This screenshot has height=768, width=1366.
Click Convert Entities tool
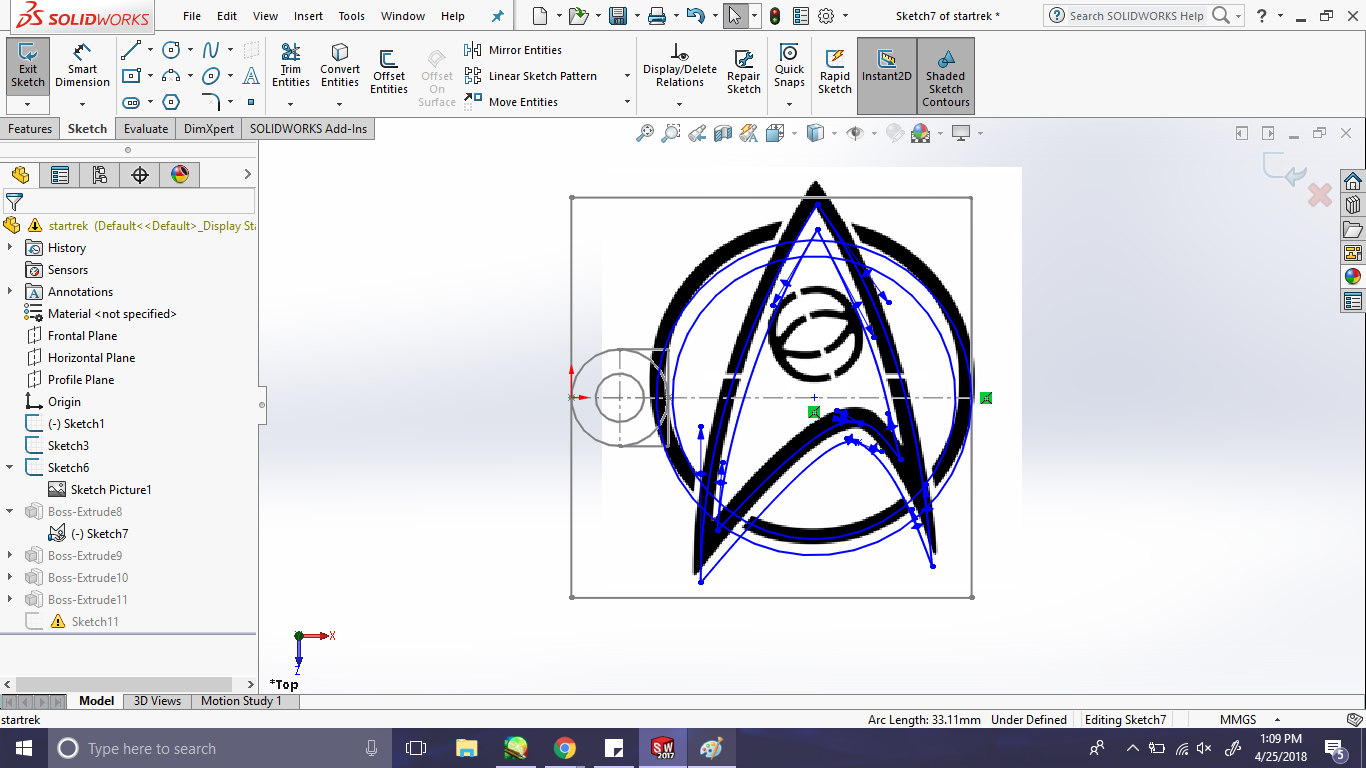click(340, 66)
